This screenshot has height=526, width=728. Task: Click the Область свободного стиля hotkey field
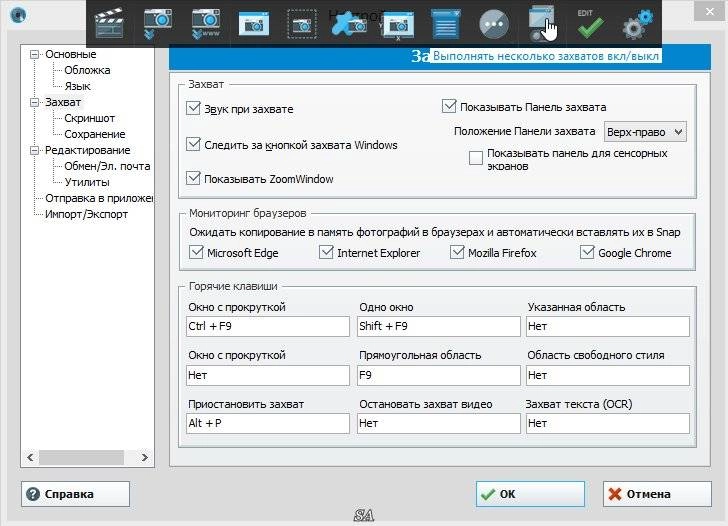608,375
